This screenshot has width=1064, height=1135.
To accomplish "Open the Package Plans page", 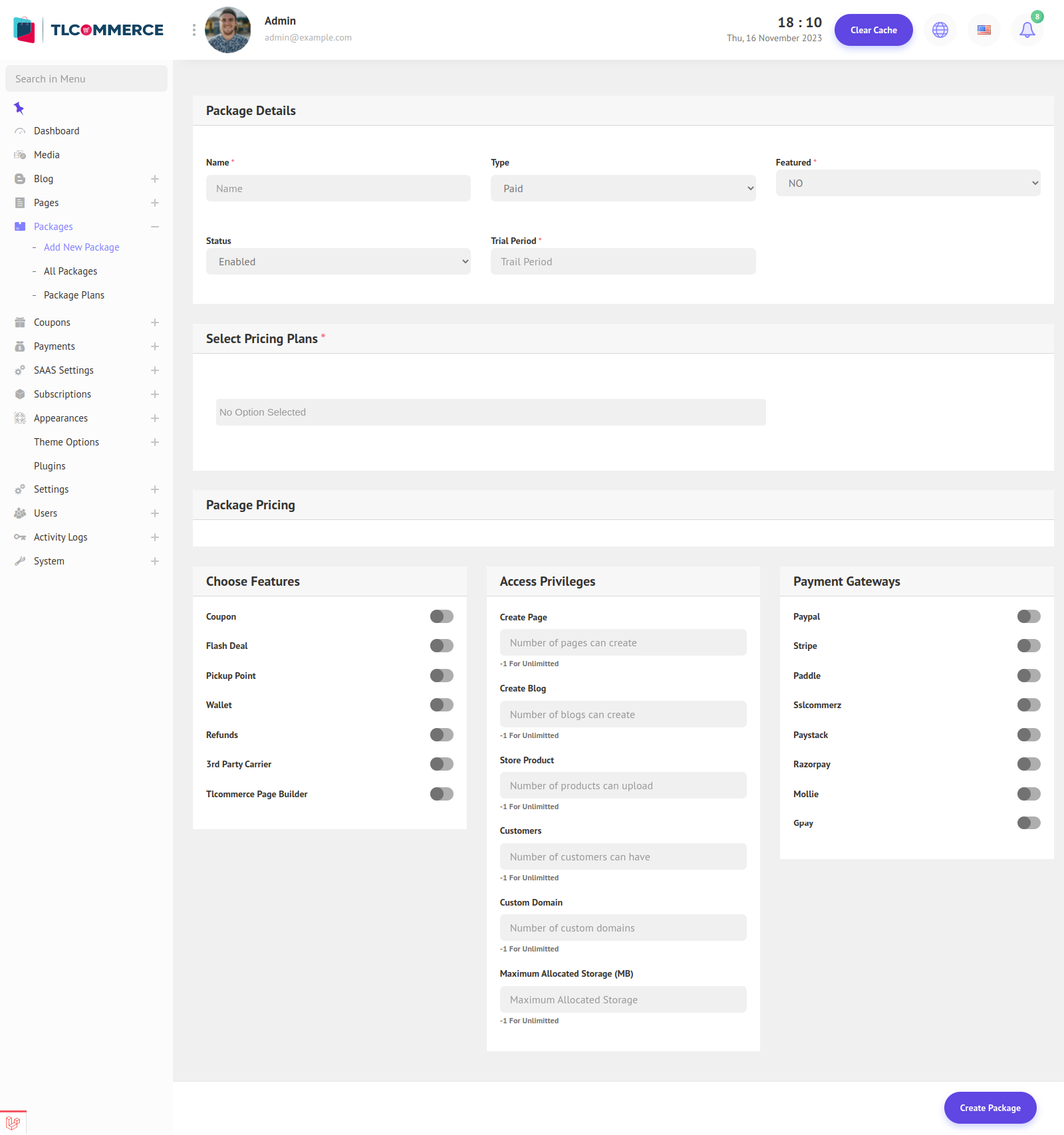I will [x=74, y=295].
